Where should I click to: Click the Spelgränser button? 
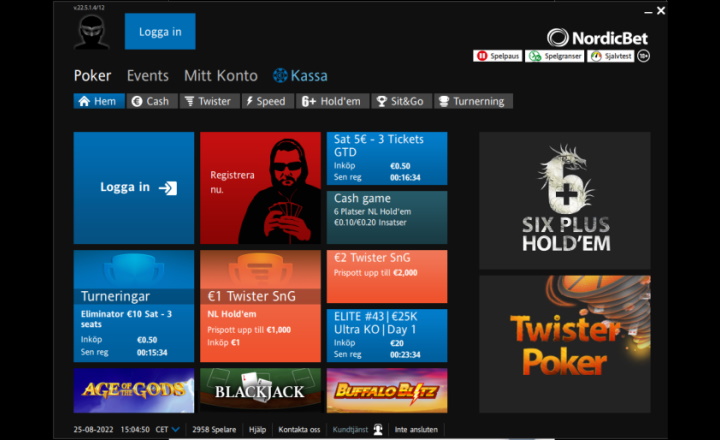tap(555, 56)
